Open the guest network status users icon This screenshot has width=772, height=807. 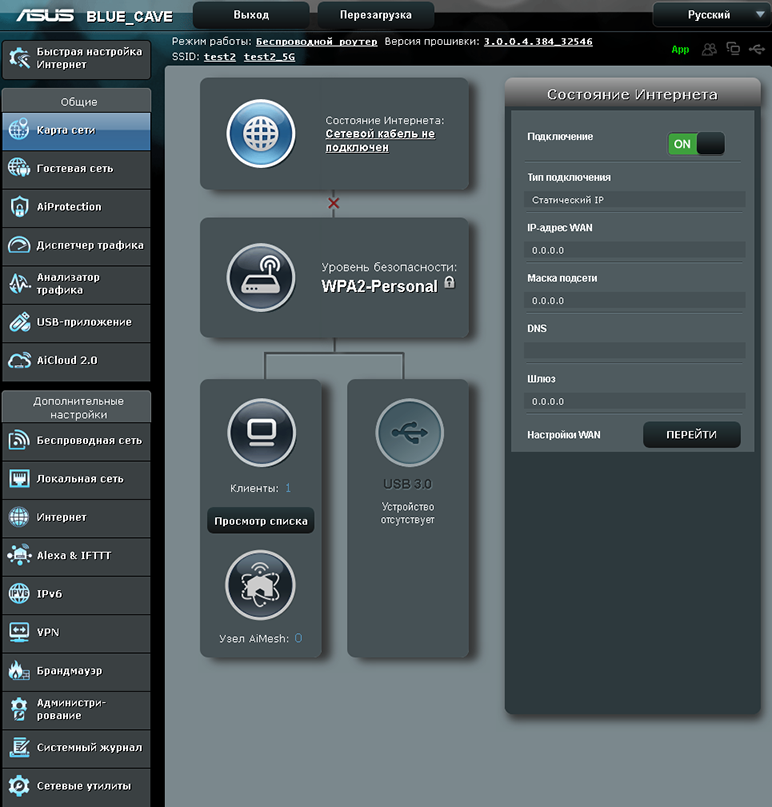coord(710,49)
